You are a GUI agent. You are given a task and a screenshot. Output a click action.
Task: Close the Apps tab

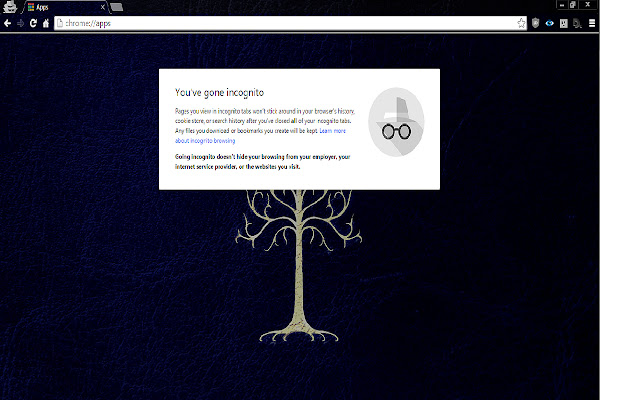click(x=102, y=7)
